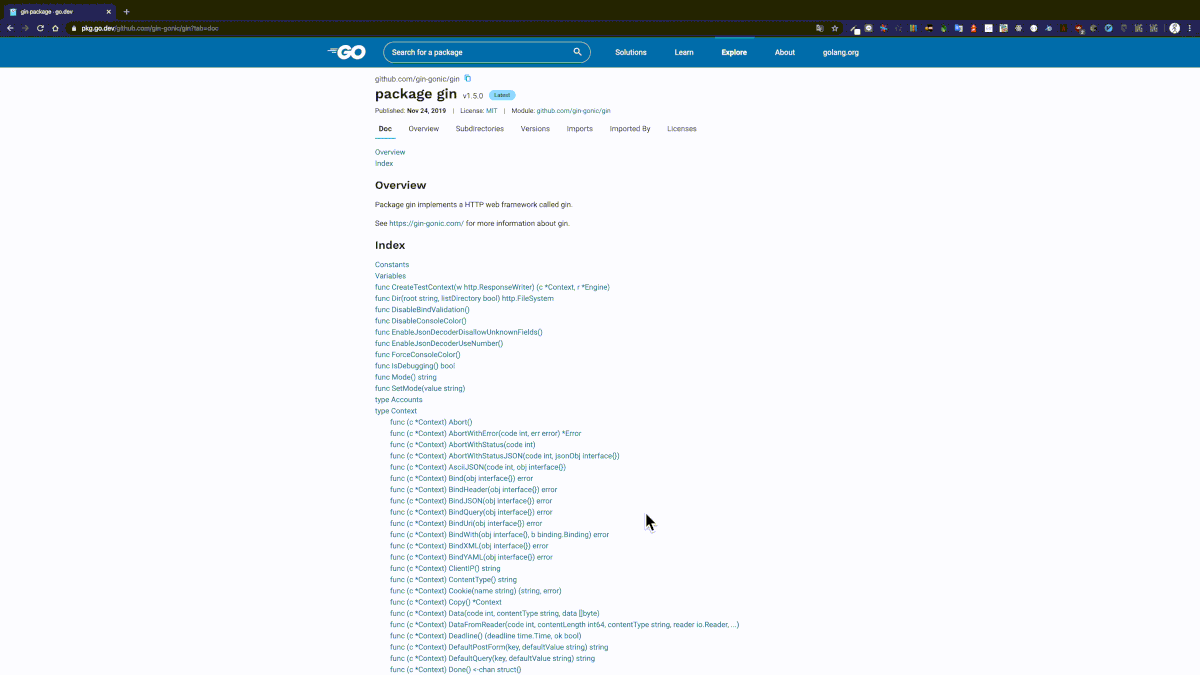Open the Imports tab

tap(580, 129)
